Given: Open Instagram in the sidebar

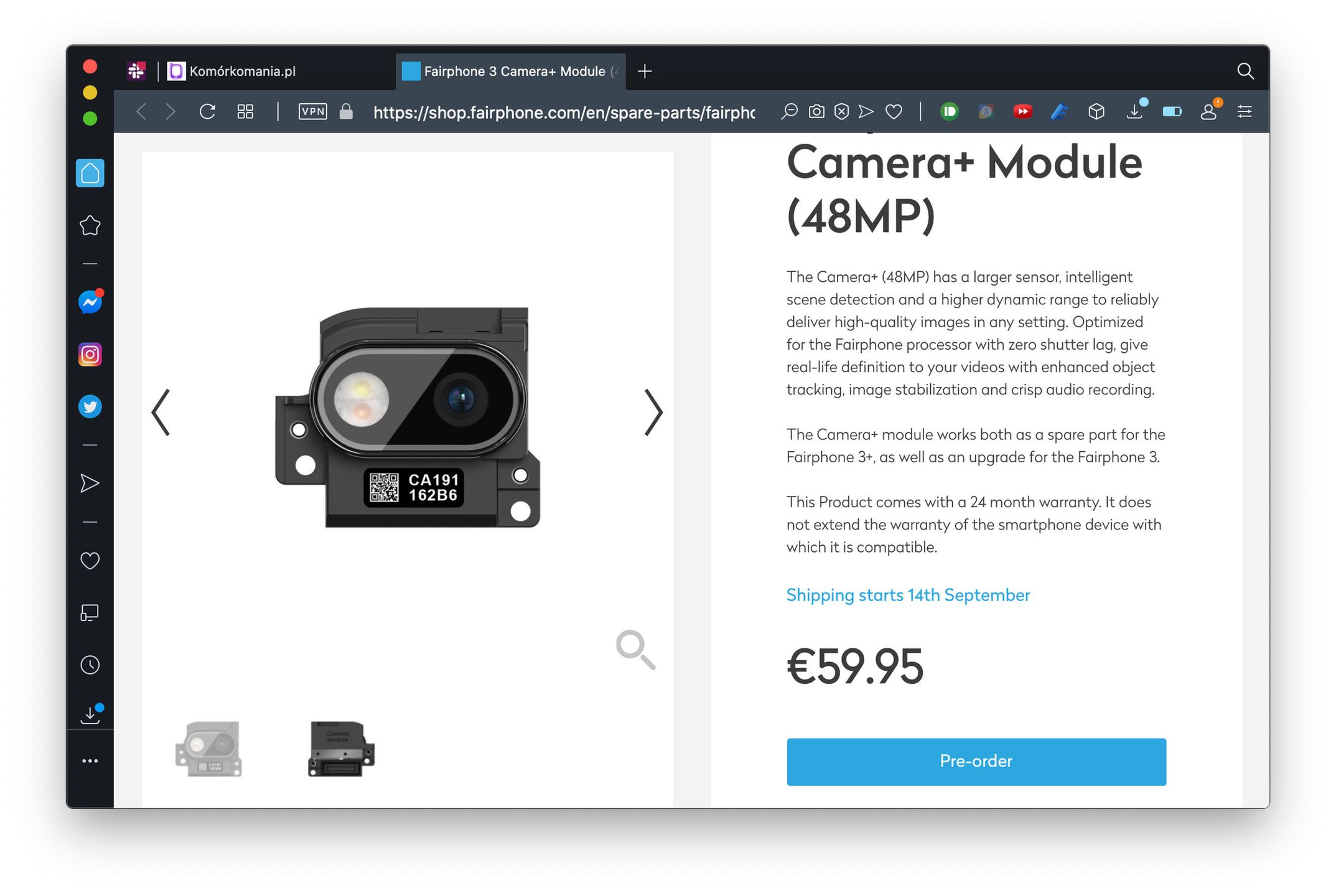Looking at the screenshot, I should [x=90, y=355].
